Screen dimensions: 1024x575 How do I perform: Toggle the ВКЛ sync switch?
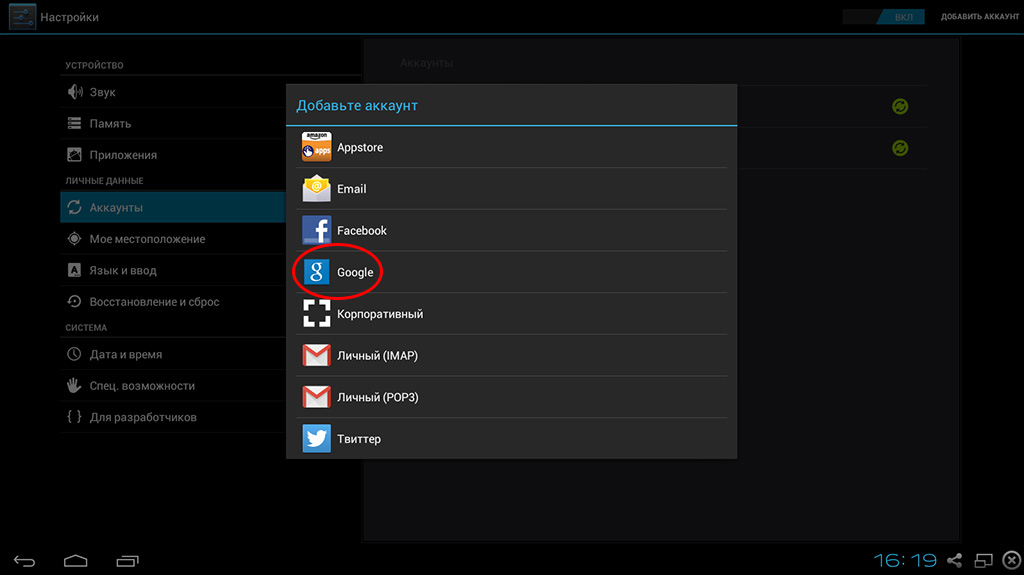(884, 17)
